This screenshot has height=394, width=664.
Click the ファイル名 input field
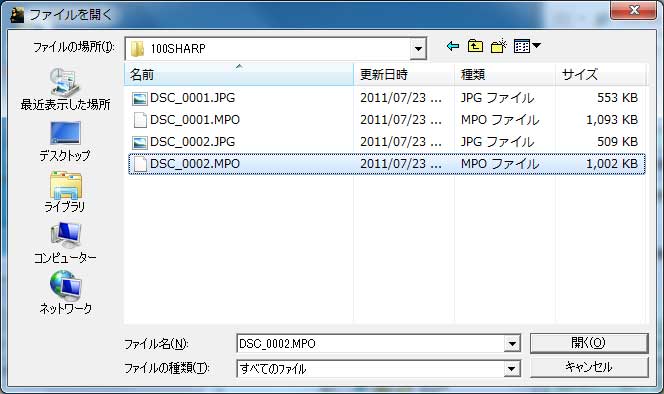[371, 344]
